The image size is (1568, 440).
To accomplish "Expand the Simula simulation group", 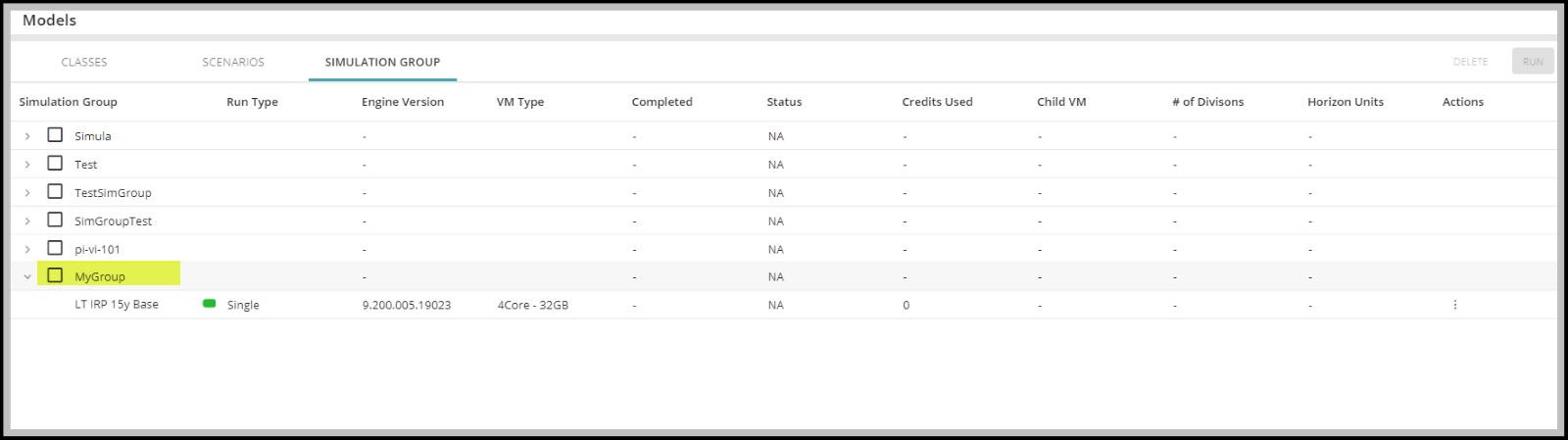I will pos(27,136).
